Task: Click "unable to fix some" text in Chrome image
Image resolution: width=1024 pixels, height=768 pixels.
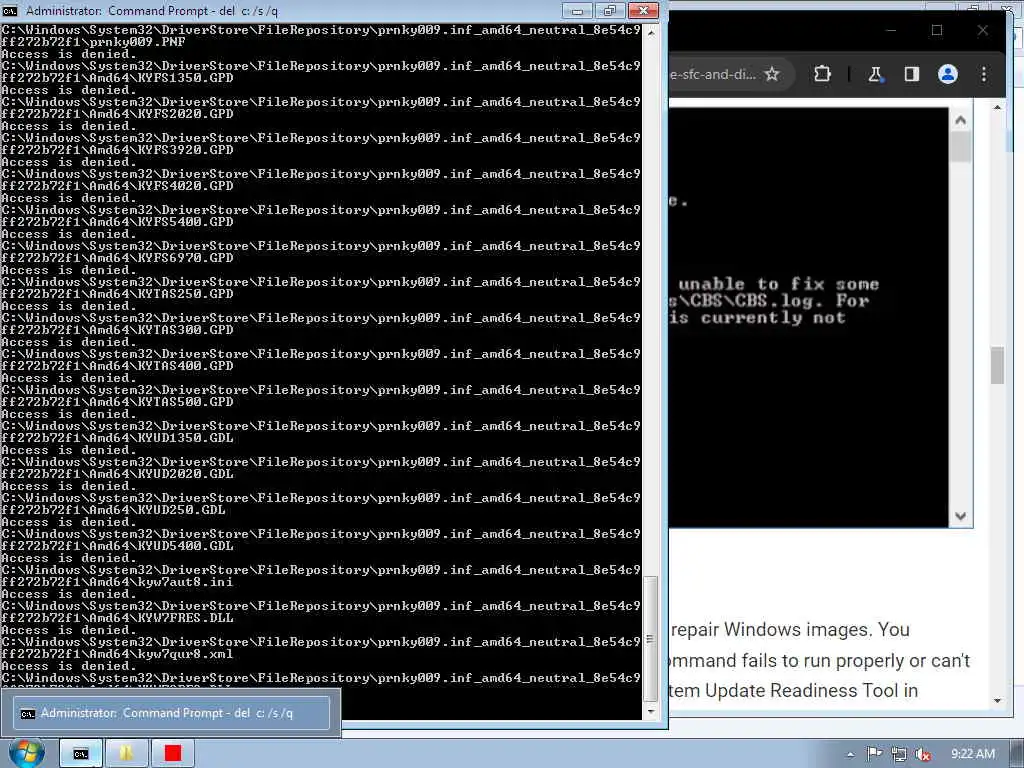Action: point(778,284)
